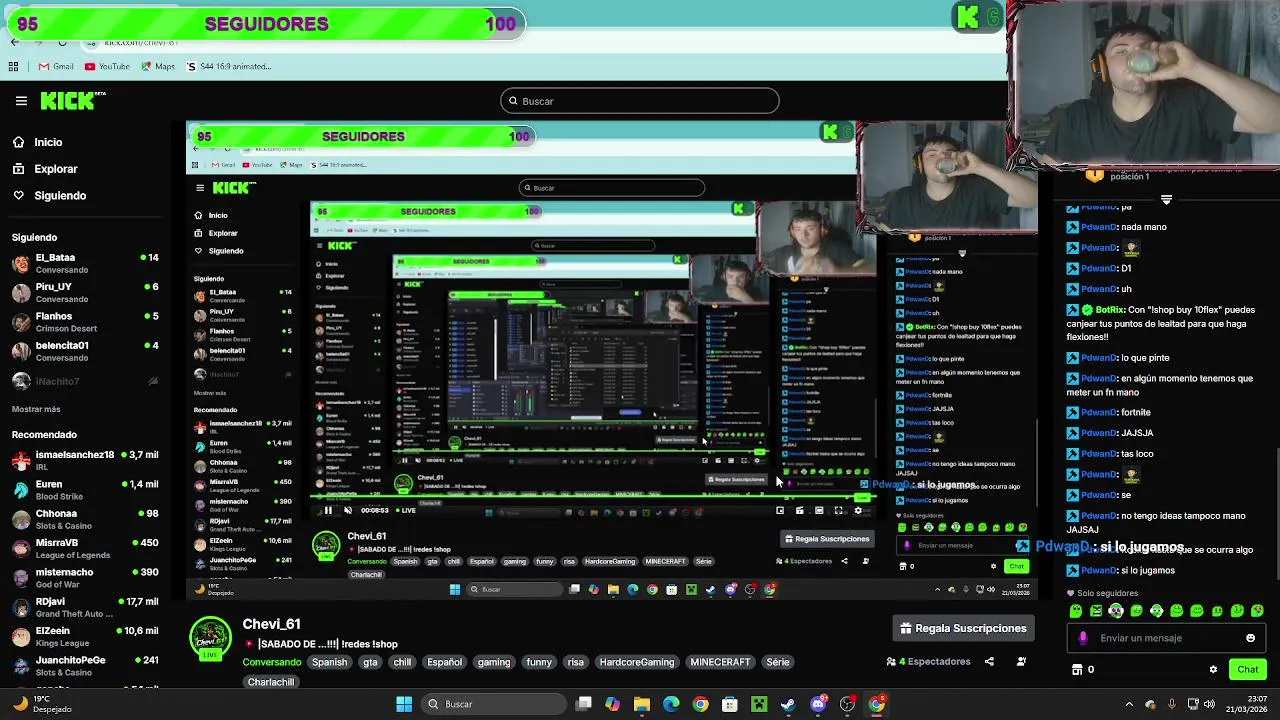Screen dimensions: 1280x720
Task: Open the S44 16:9 animated bookmark
Action: pos(229,66)
